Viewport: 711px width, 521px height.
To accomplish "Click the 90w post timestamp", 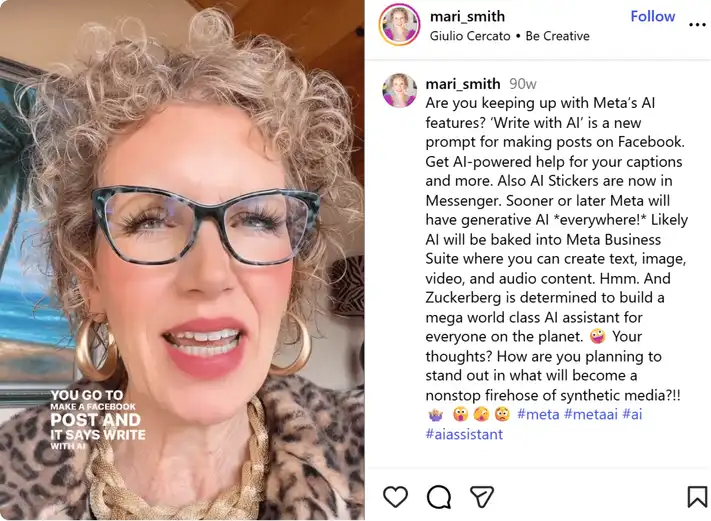I will tap(522, 84).
